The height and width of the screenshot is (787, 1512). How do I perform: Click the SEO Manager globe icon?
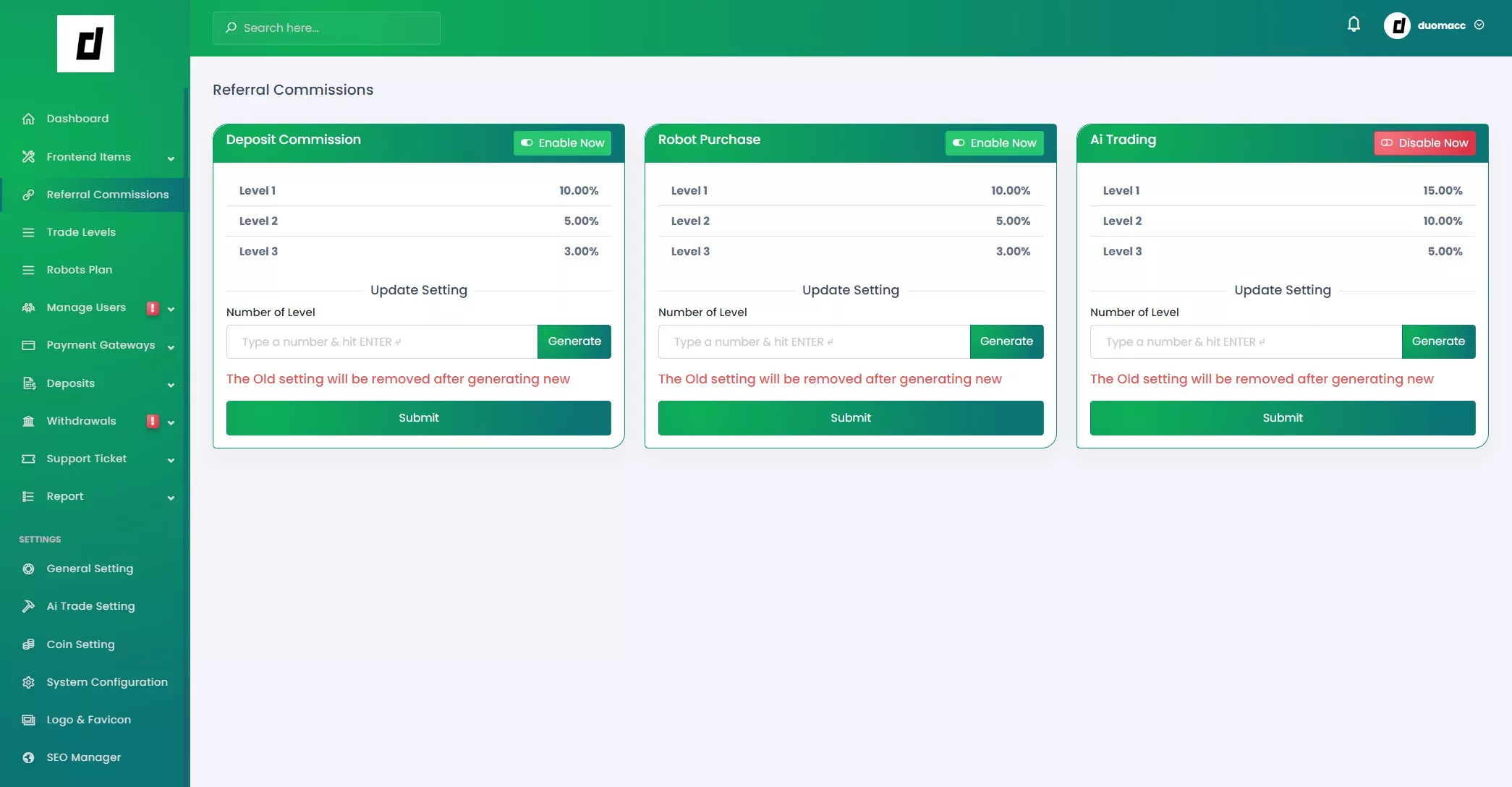point(28,757)
